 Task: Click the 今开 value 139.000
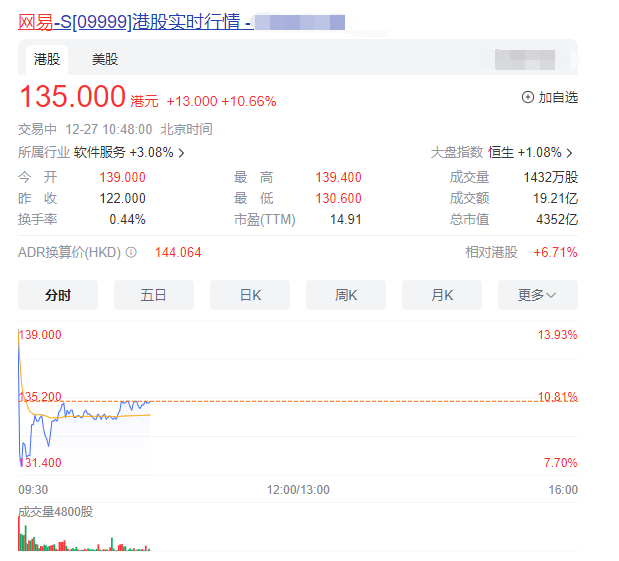click(x=122, y=177)
